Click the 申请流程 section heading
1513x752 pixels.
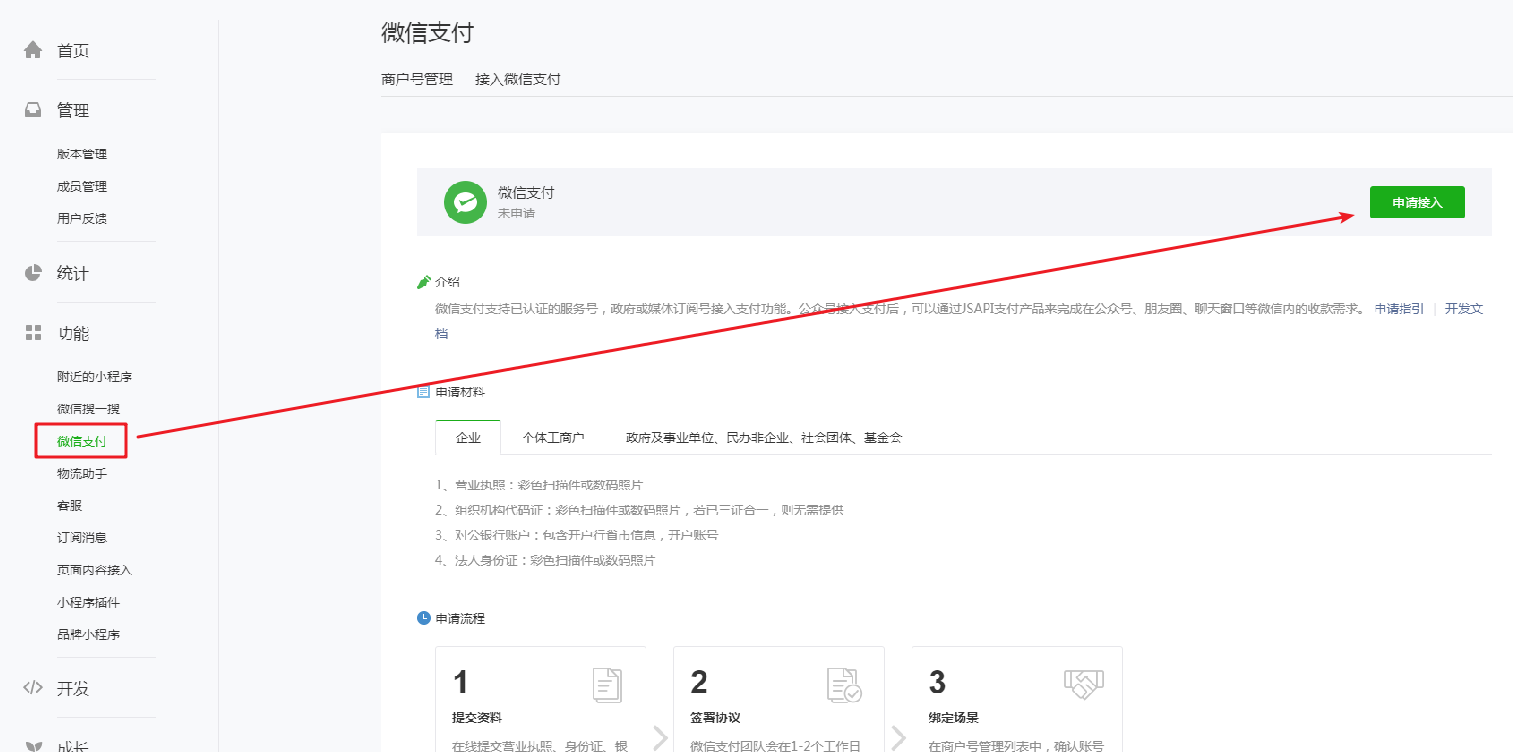[460, 618]
